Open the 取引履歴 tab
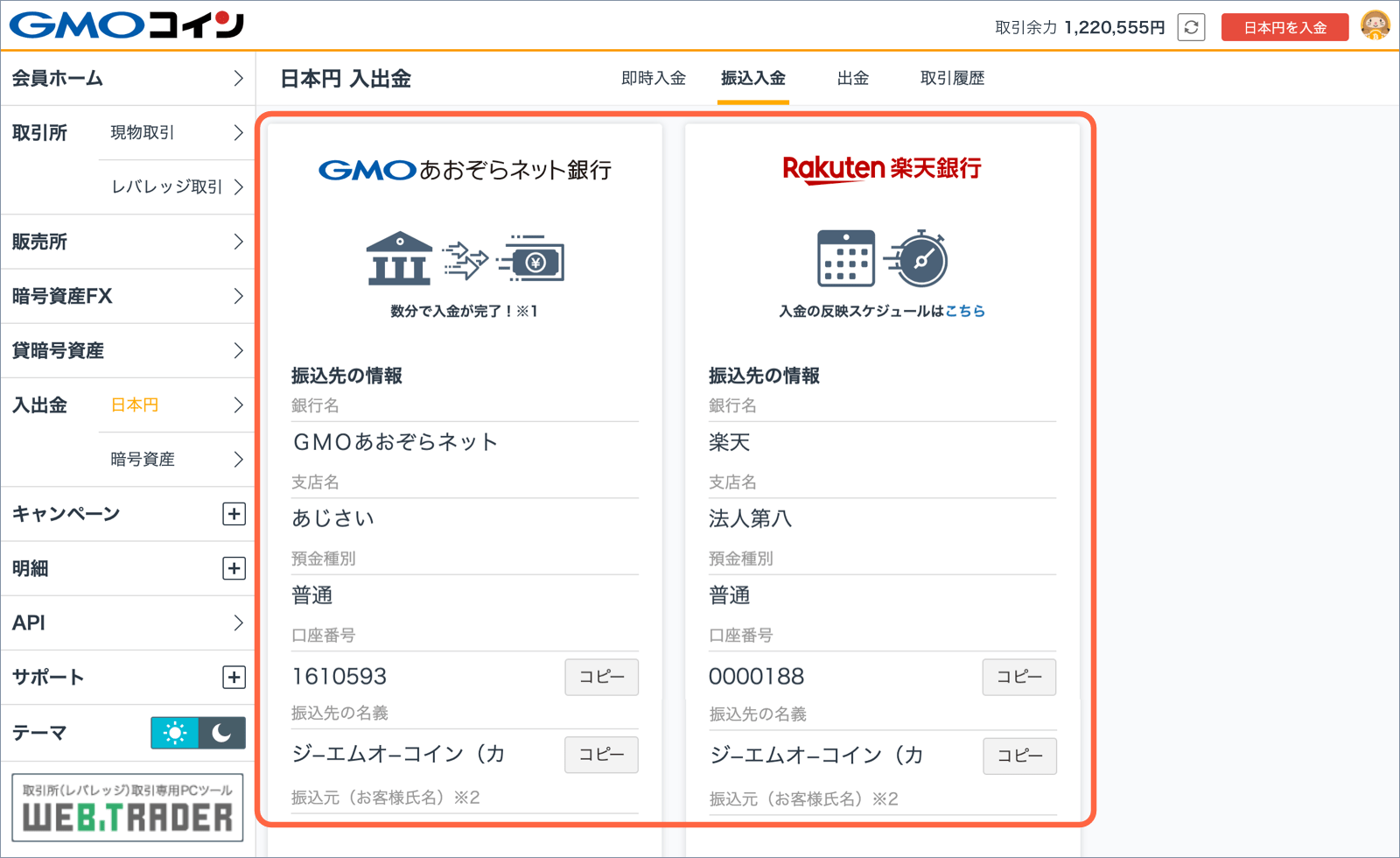The height and width of the screenshot is (858, 1400). [953, 78]
